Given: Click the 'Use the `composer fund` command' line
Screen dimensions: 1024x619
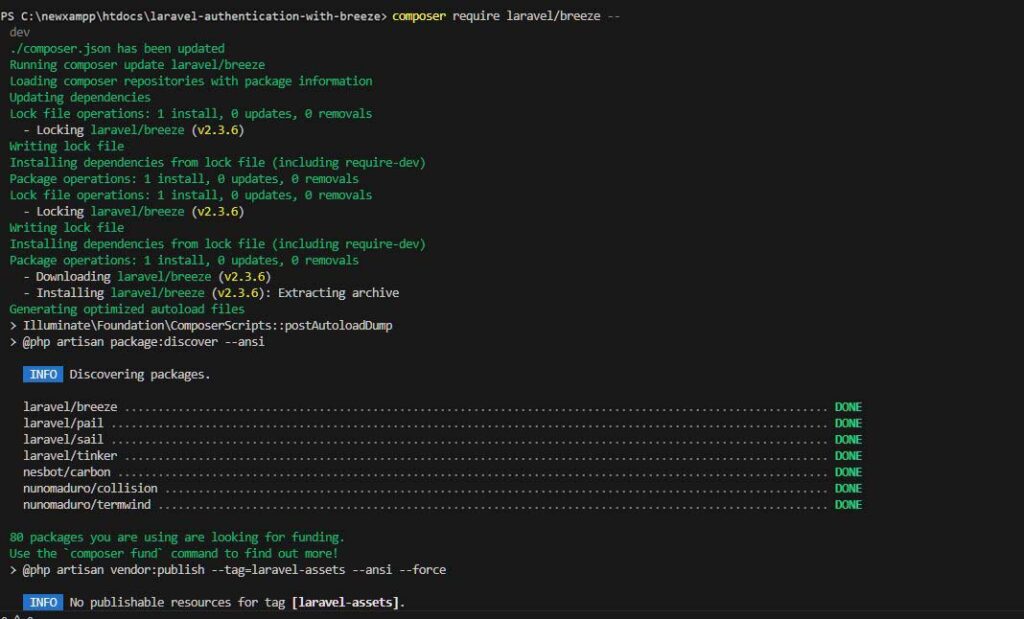Looking at the screenshot, I should click(x=174, y=553).
